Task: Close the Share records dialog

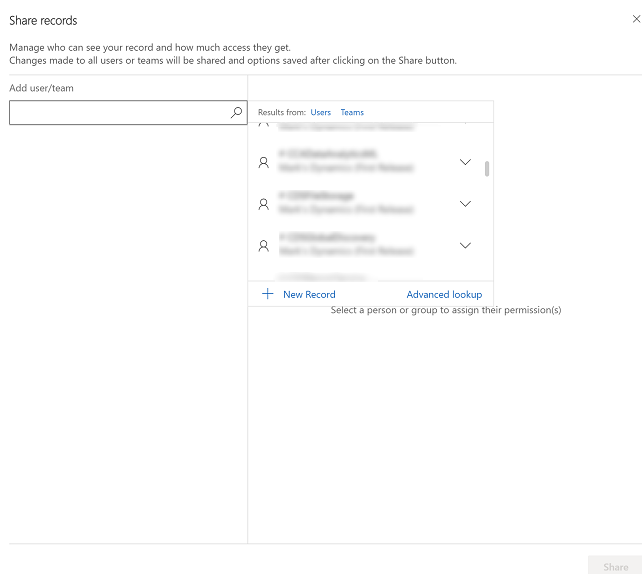Action: 636,19
